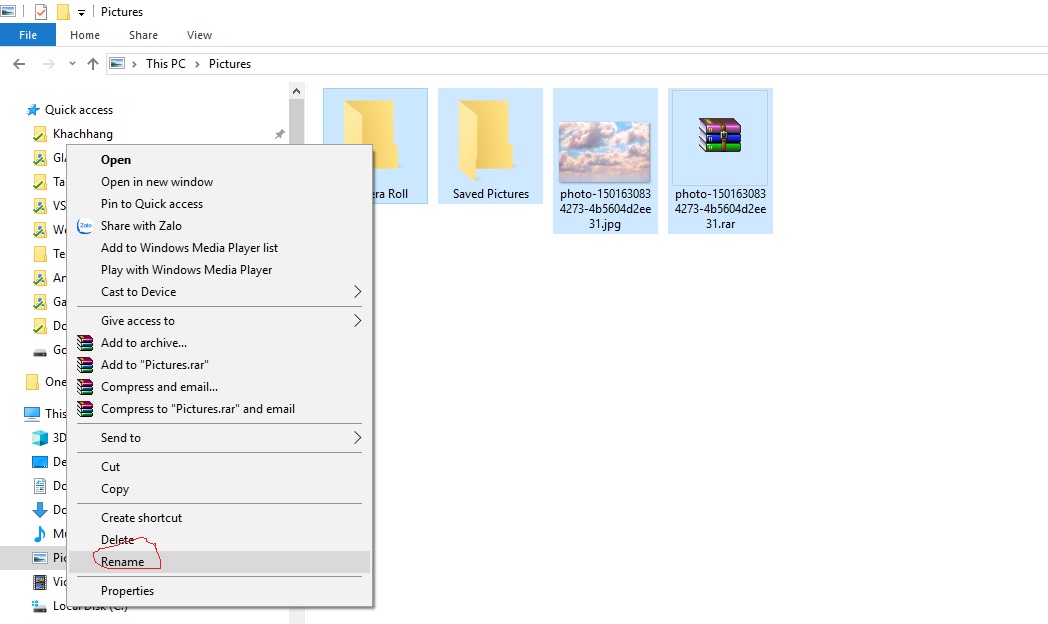Select Compress to "Pictures.rar" and email

point(219,409)
